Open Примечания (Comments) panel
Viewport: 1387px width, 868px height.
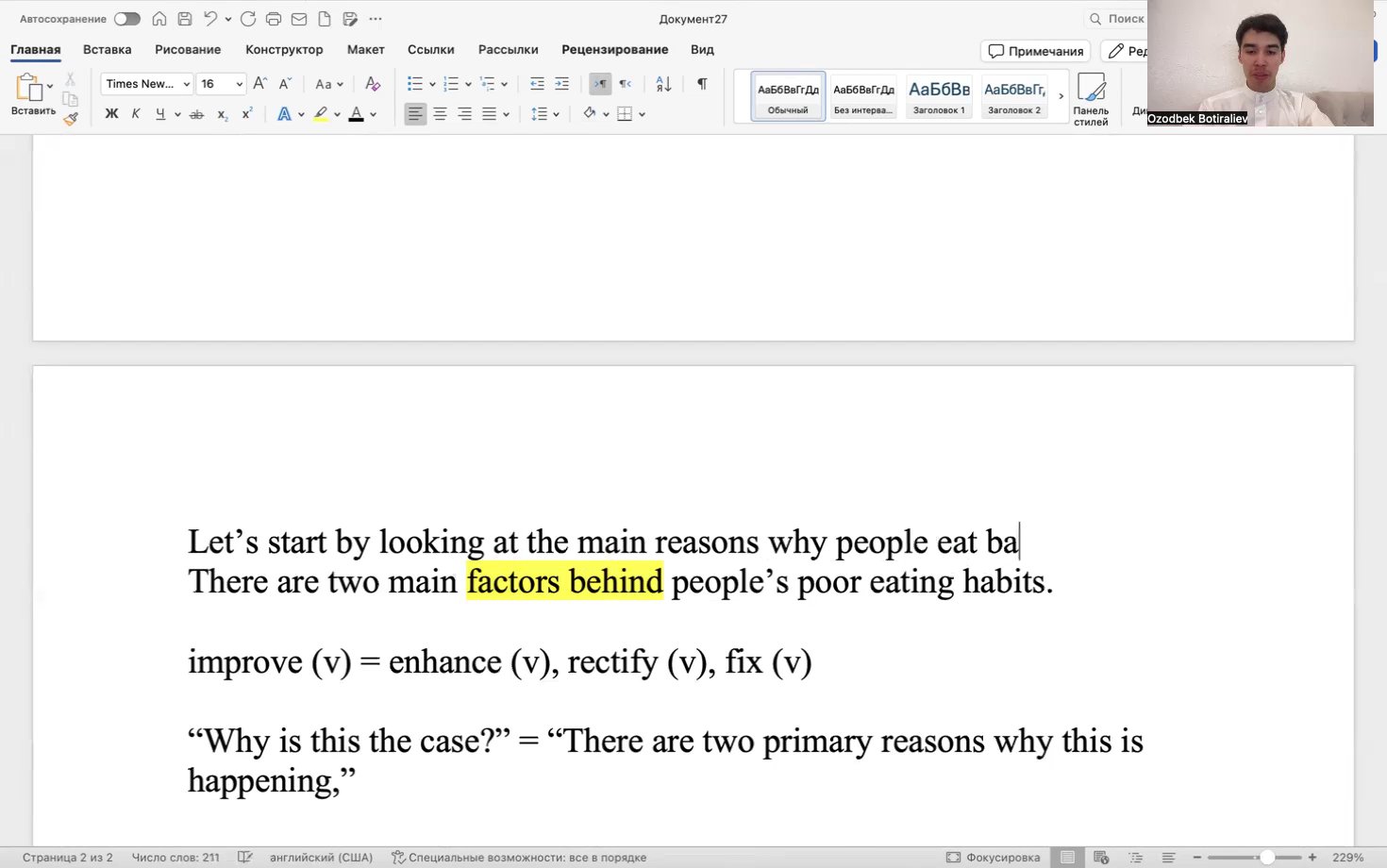[1035, 50]
